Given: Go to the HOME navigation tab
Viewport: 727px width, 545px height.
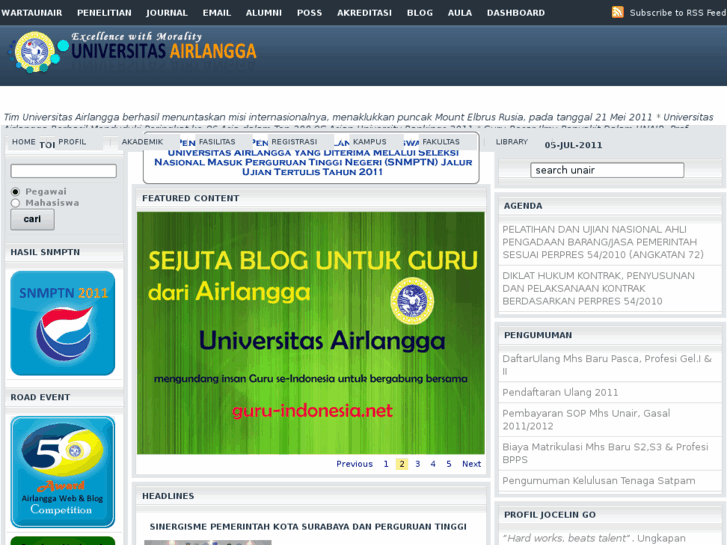Looking at the screenshot, I should [24, 142].
